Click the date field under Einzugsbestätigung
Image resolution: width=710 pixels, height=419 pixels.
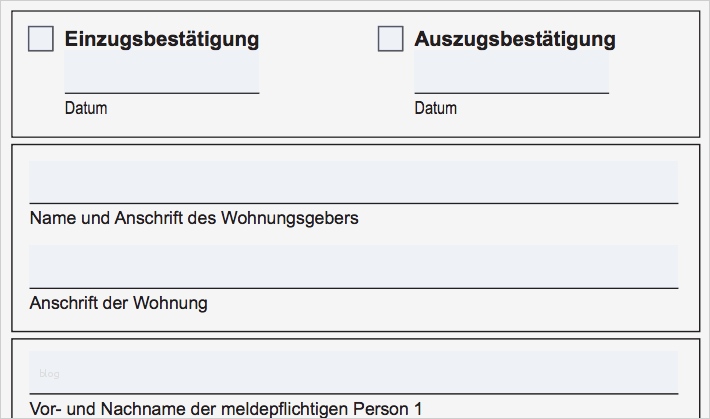(x=162, y=73)
